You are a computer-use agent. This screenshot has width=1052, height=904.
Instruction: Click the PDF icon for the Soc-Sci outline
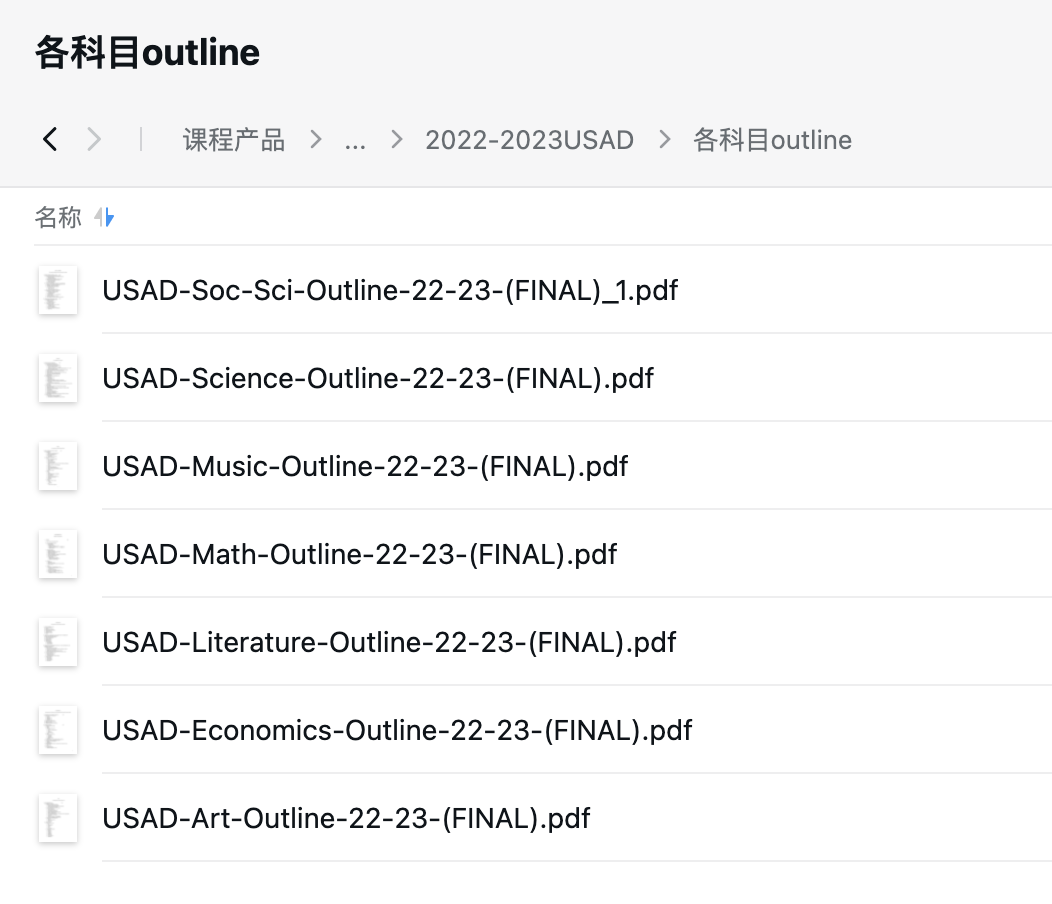58,291
